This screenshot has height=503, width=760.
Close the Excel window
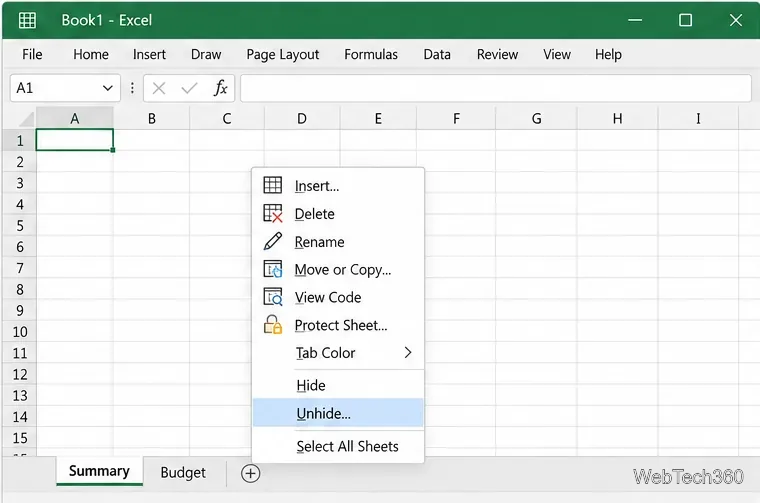(736, 20)
